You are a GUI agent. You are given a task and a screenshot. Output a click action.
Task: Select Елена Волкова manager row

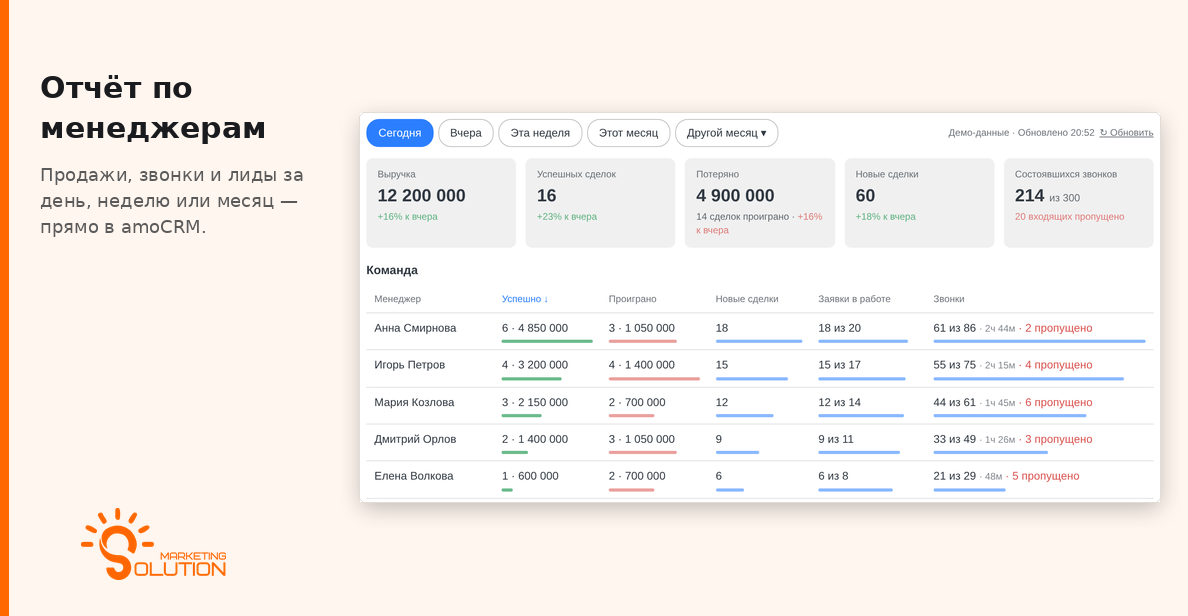tap(760, 480)
